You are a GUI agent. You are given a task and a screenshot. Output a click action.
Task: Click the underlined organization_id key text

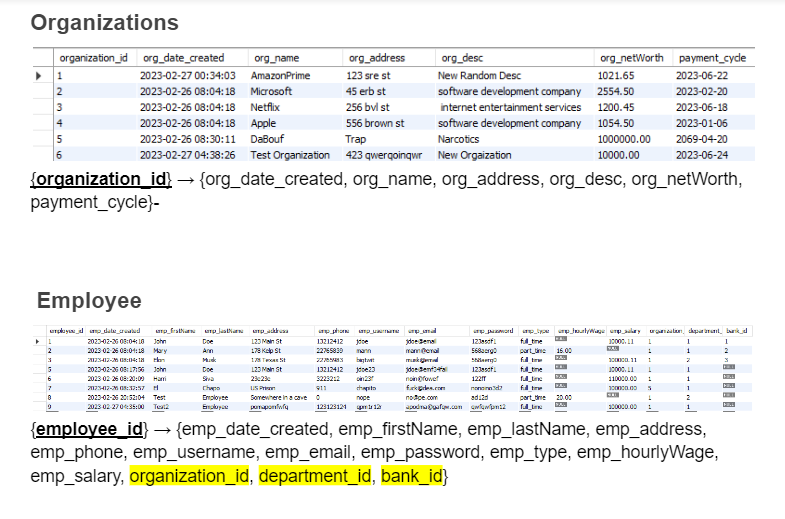(x=101, y=179)
